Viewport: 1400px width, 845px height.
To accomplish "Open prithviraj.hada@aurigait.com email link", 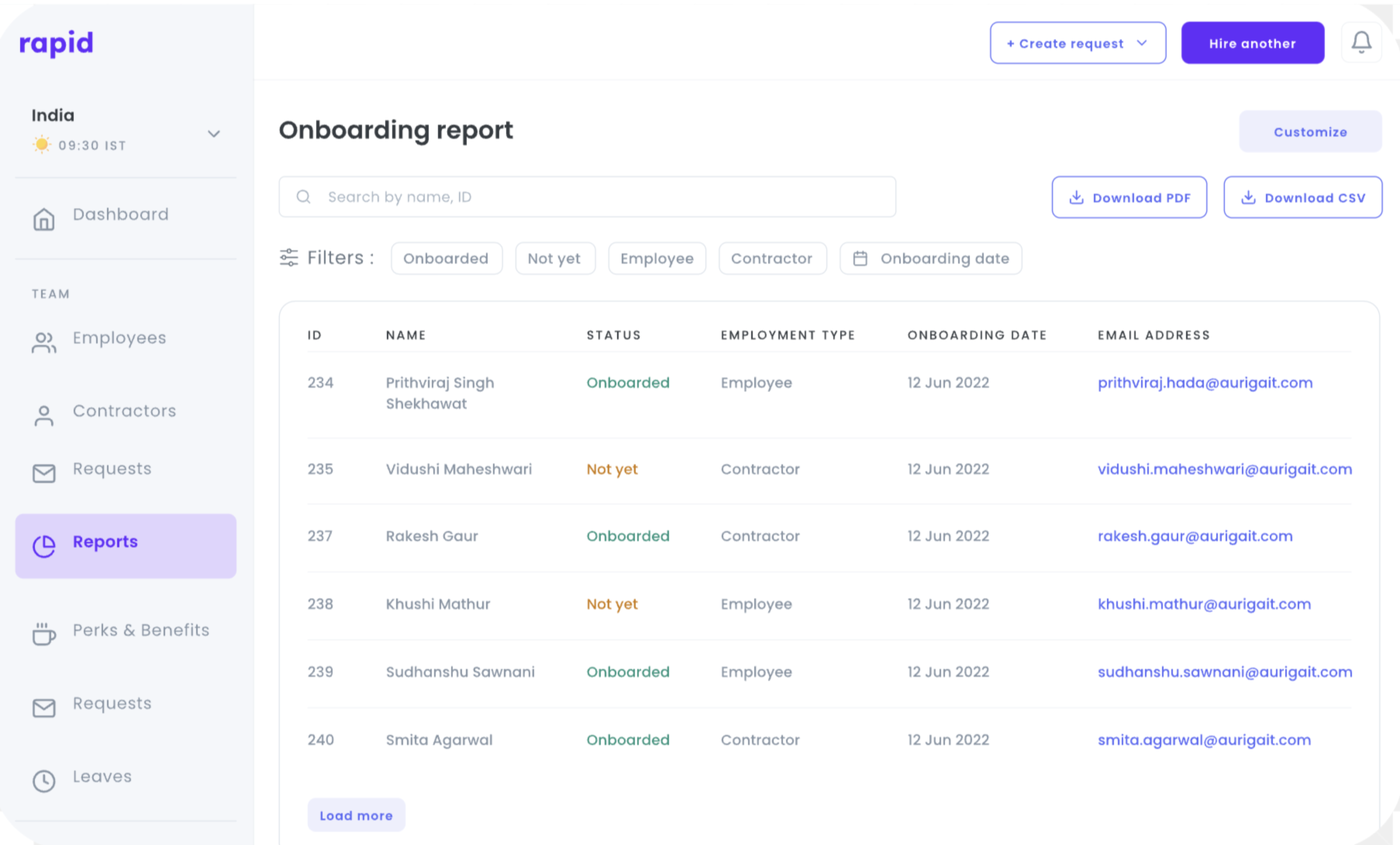I will click(1205, 383).
